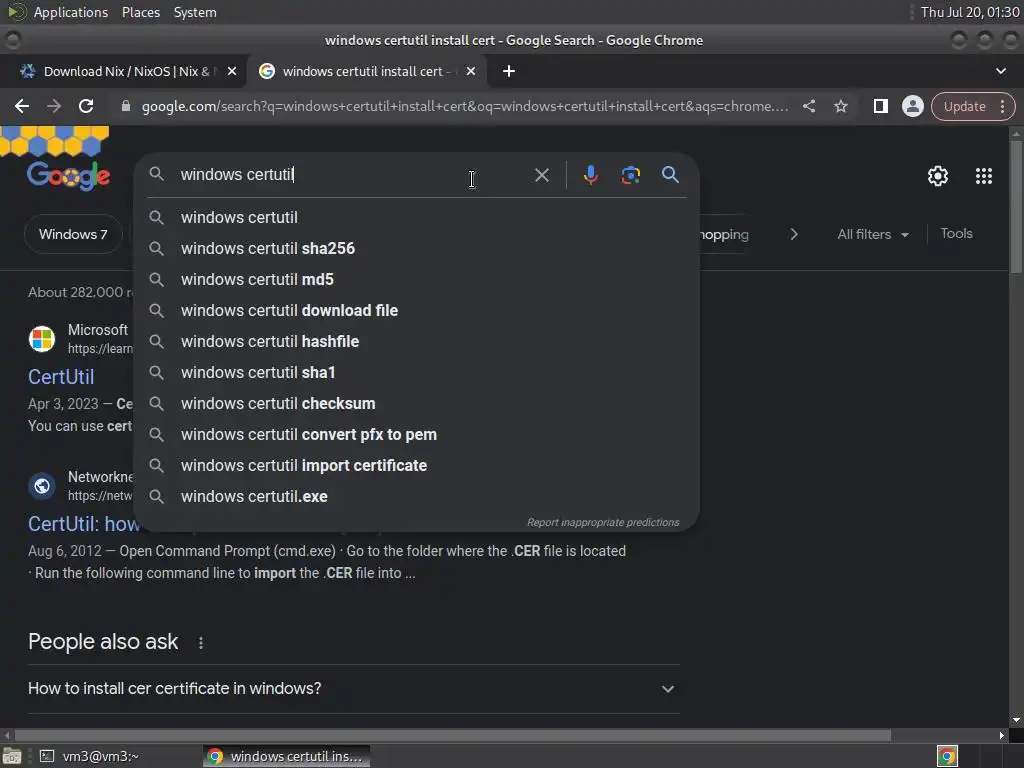Viewport: 1024px width, 768px height.
Task: Start voice search with microphone
Action: tap(590, 175)
